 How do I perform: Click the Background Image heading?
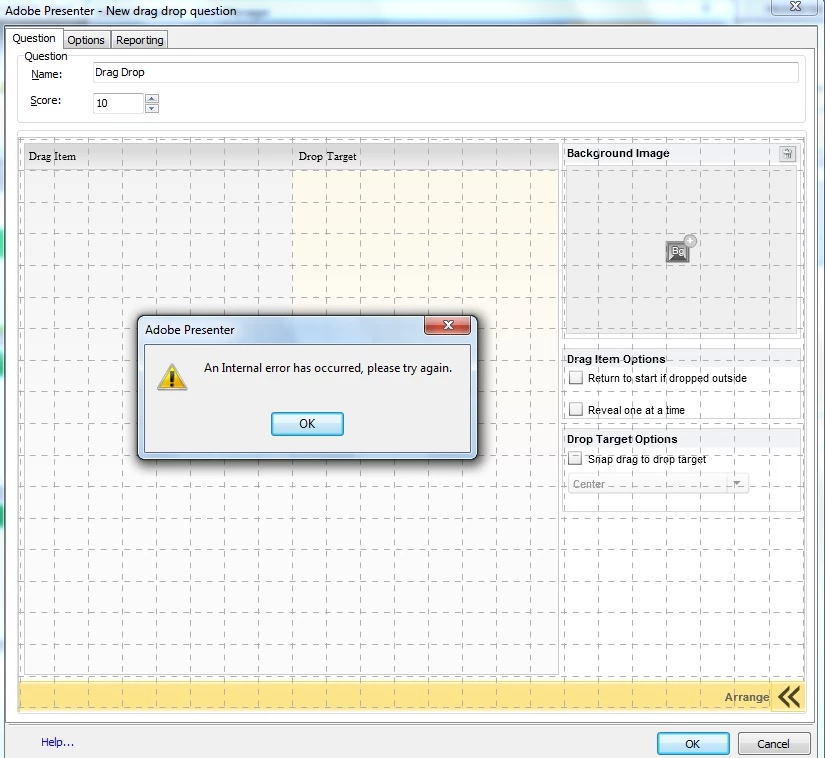(x=618, y=153)
